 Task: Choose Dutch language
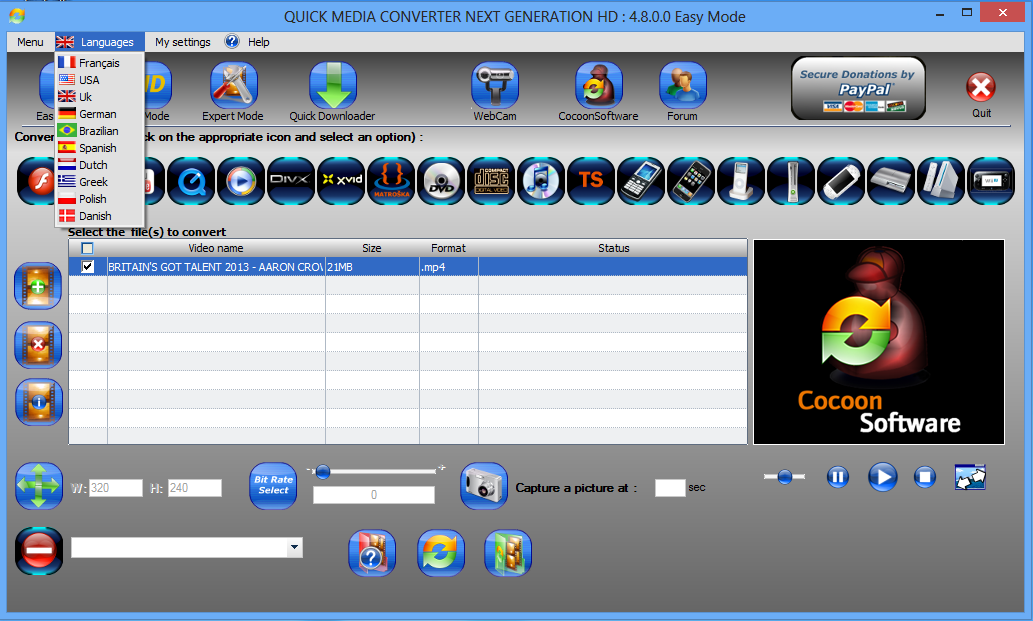click(x=99, y=165)
